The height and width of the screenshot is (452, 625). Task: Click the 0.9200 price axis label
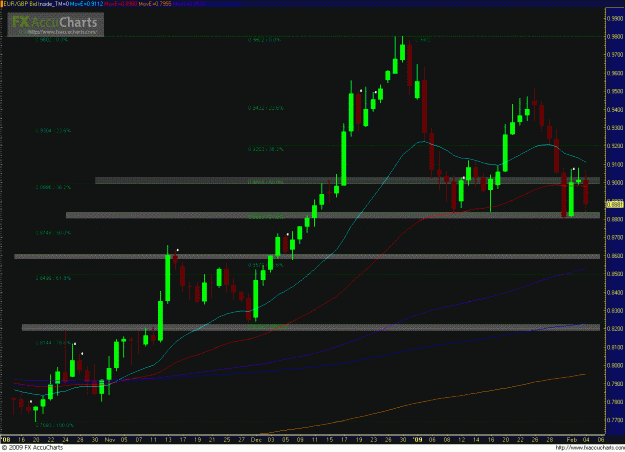tap(616, 146)
